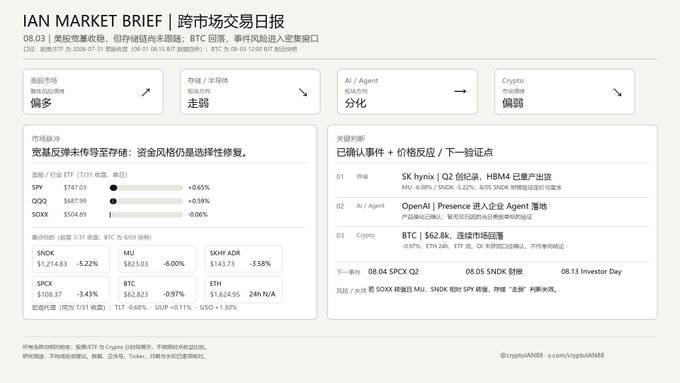Screen dimensions: 680x383
Task: Click the OpenAI Presence headline
Action: click(474, 206)
